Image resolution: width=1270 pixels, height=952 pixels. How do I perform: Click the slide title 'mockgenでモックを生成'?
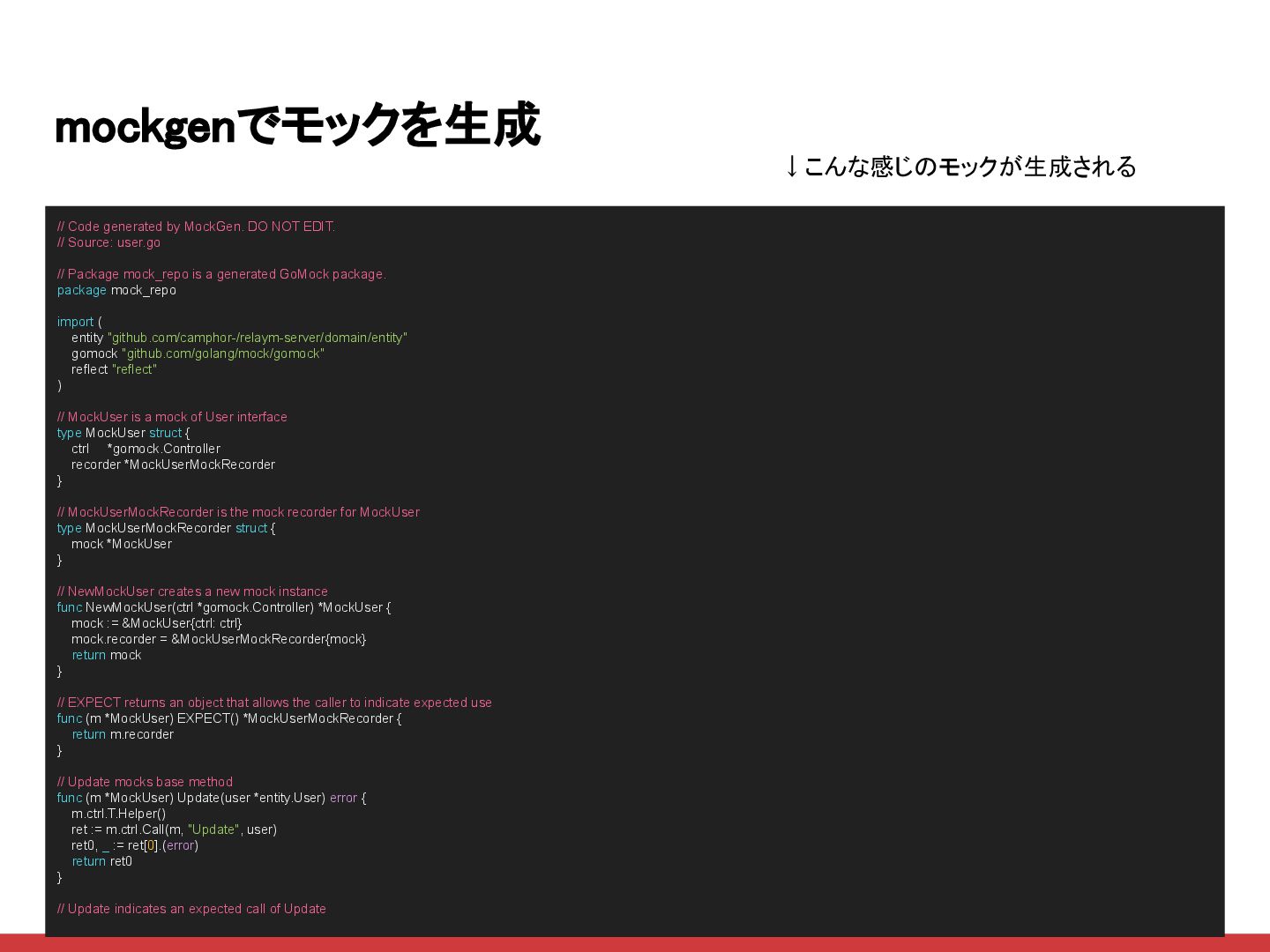(x=297, y=125)
